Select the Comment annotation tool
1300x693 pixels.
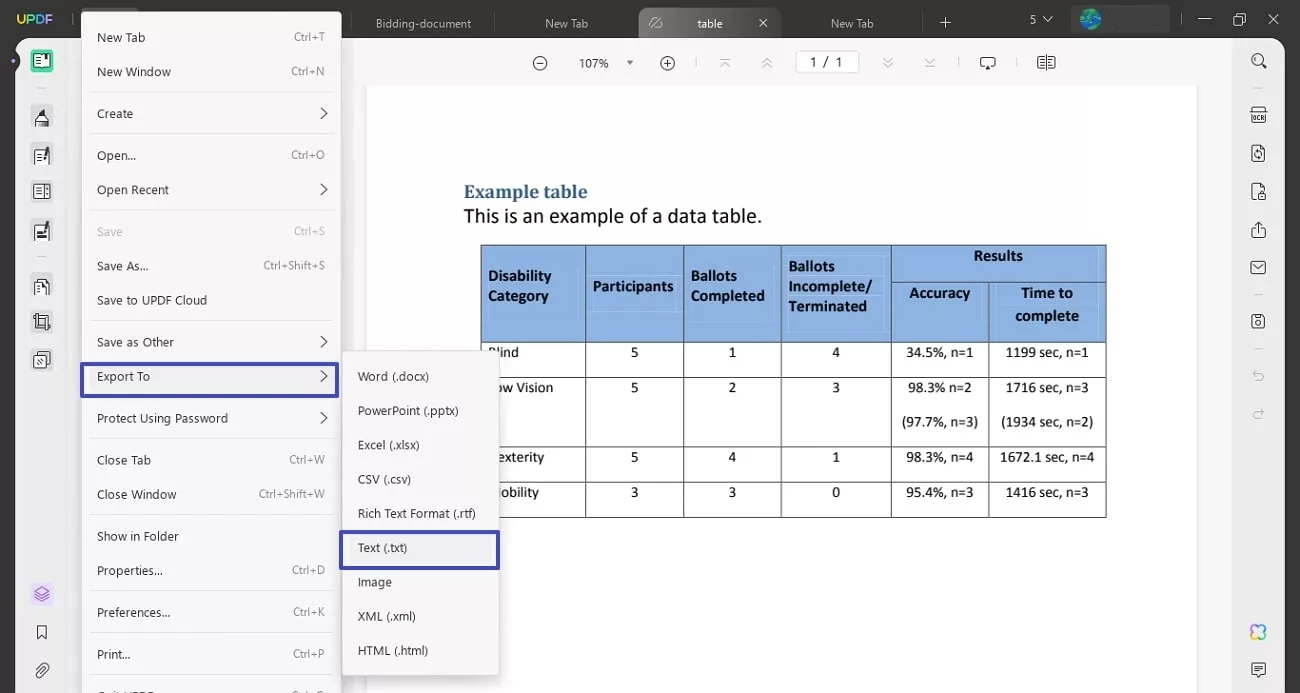(41, 117)
